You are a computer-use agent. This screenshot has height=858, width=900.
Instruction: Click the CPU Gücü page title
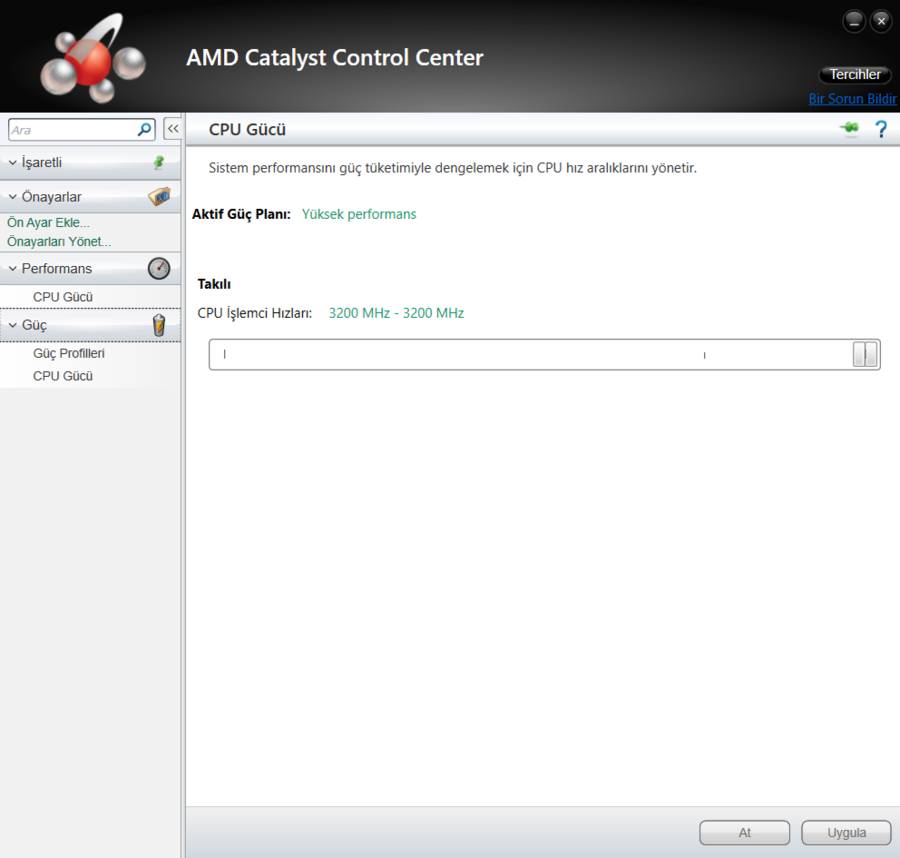[x=247, y=129]
